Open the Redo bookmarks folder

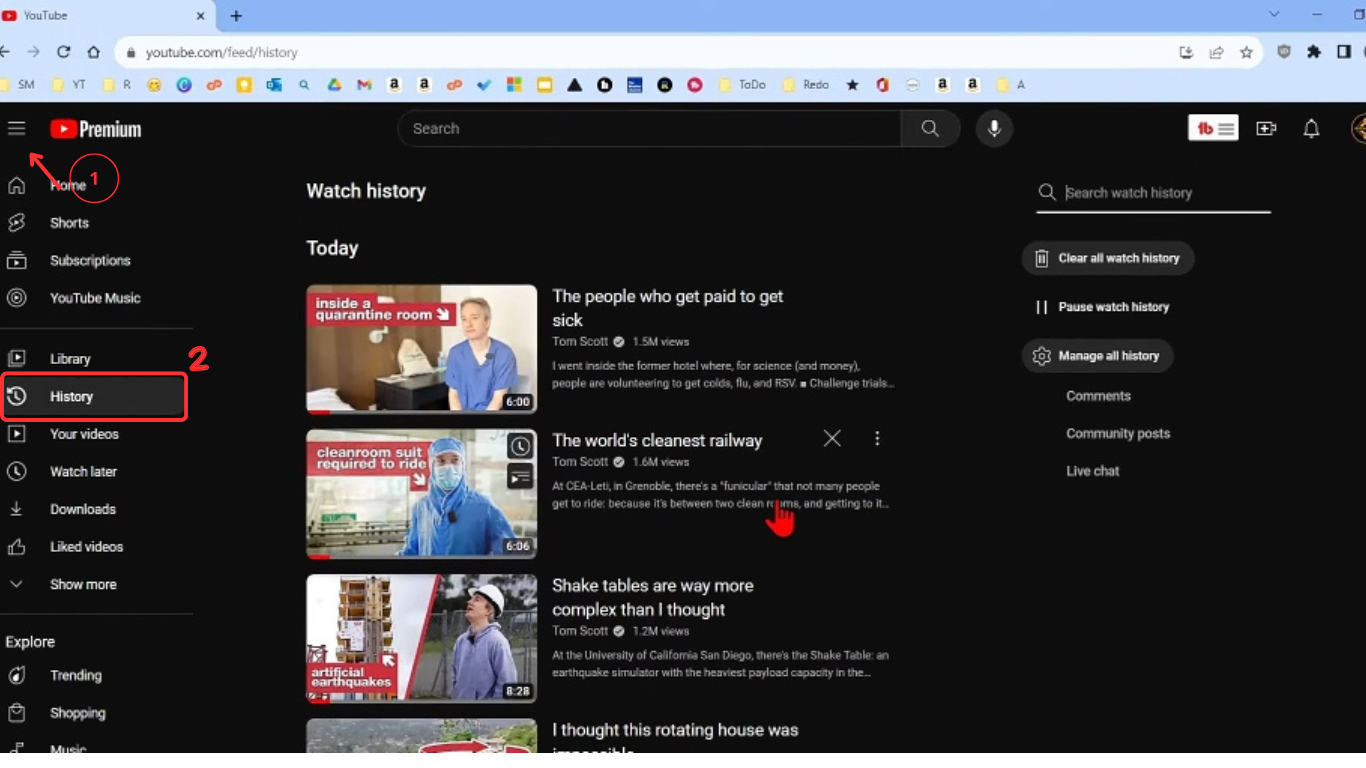[806, 85]
